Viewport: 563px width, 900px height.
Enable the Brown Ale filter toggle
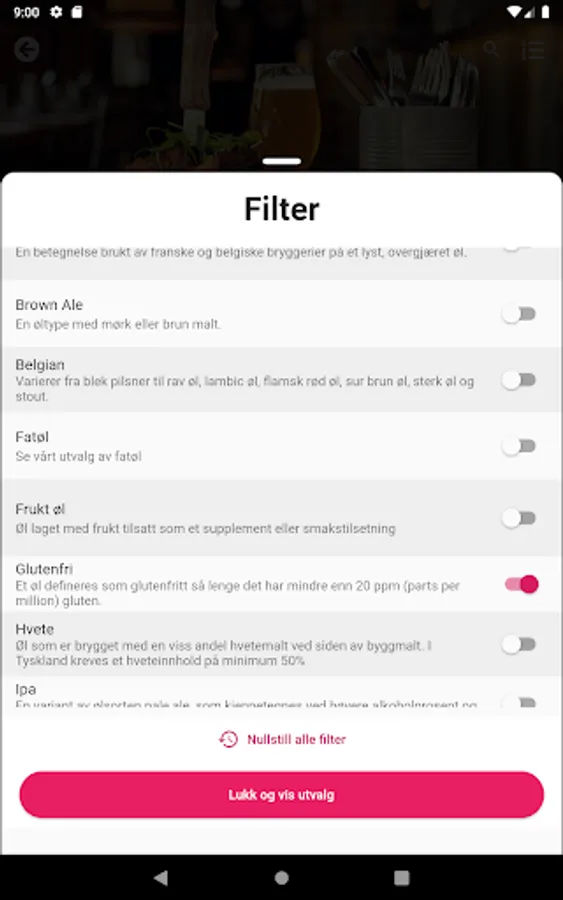click(519, 314)
